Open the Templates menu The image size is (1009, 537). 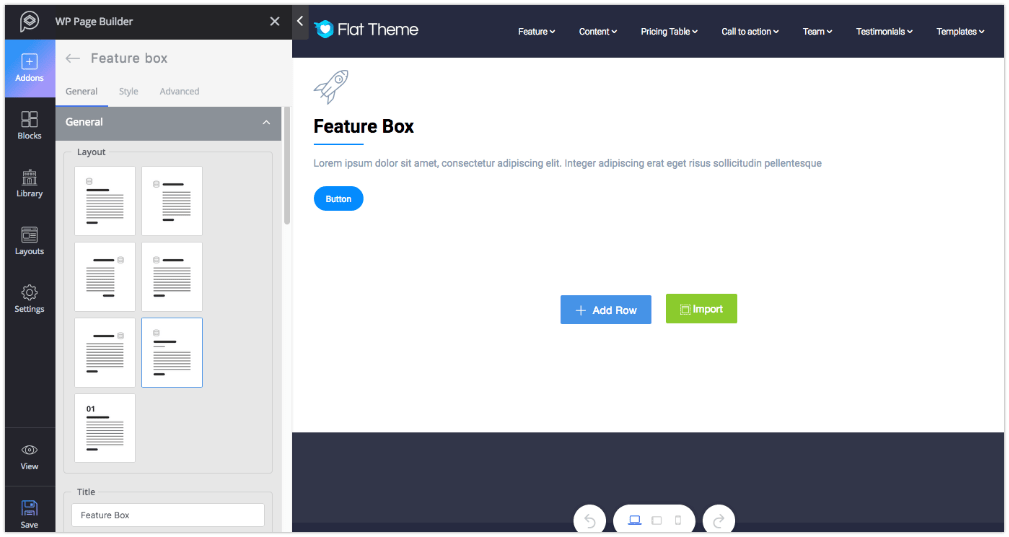960,32
